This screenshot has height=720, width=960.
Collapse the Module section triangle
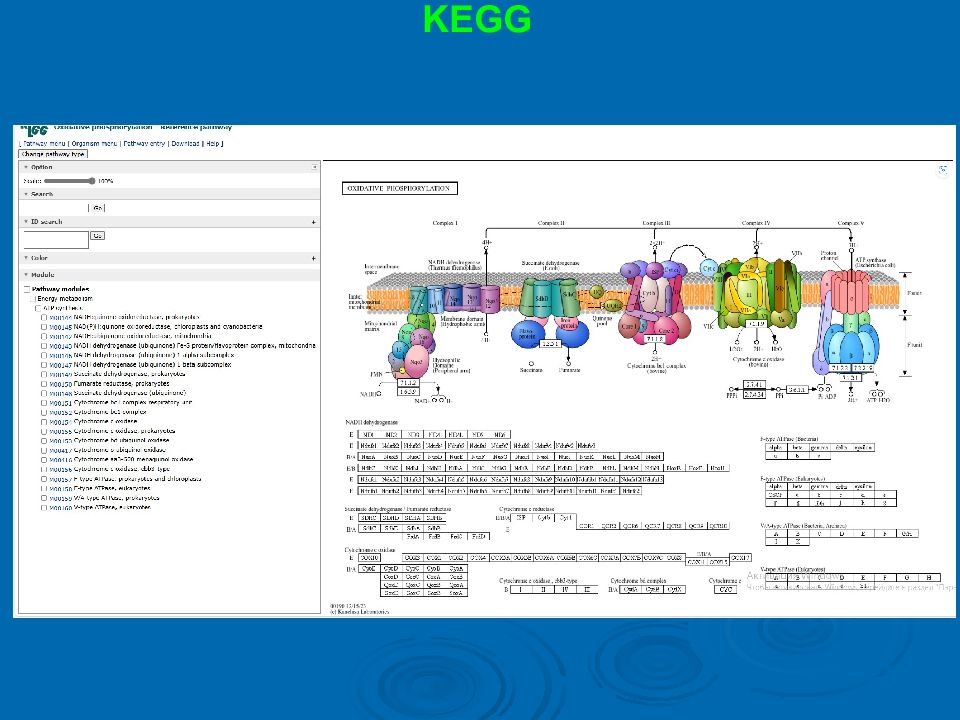[26, 275]
